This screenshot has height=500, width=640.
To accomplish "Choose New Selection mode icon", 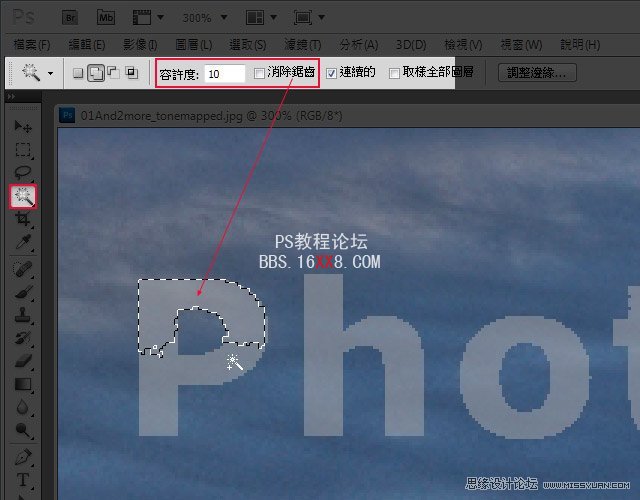I will [x=78, y=73].
